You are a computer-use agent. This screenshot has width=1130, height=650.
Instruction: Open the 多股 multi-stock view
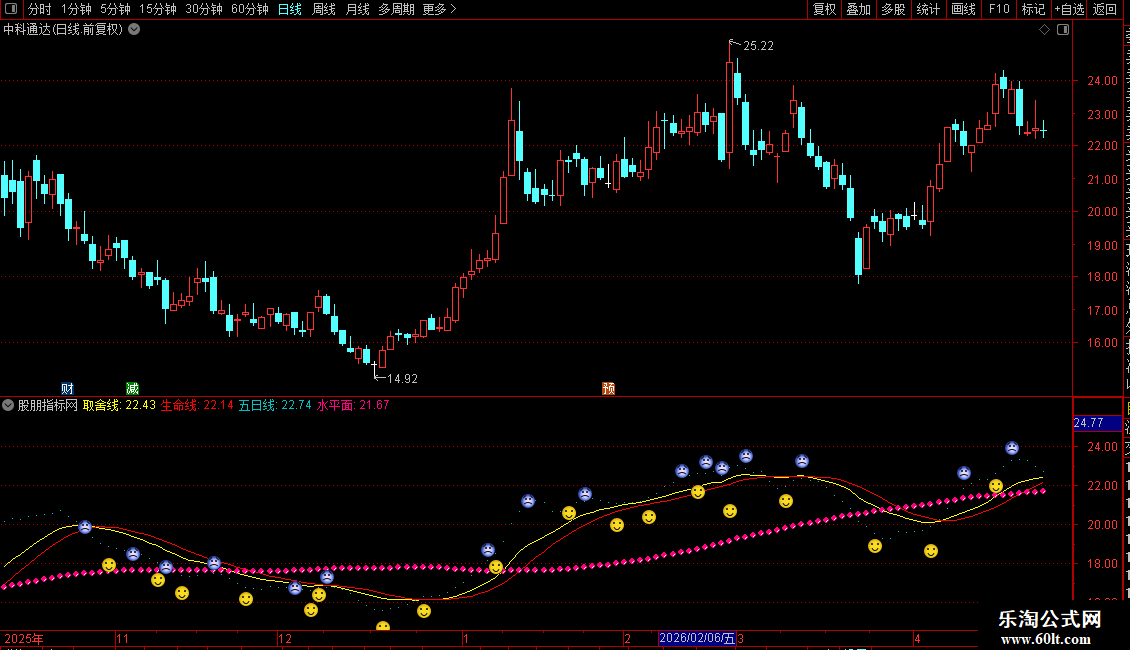[x=893, y=9]
